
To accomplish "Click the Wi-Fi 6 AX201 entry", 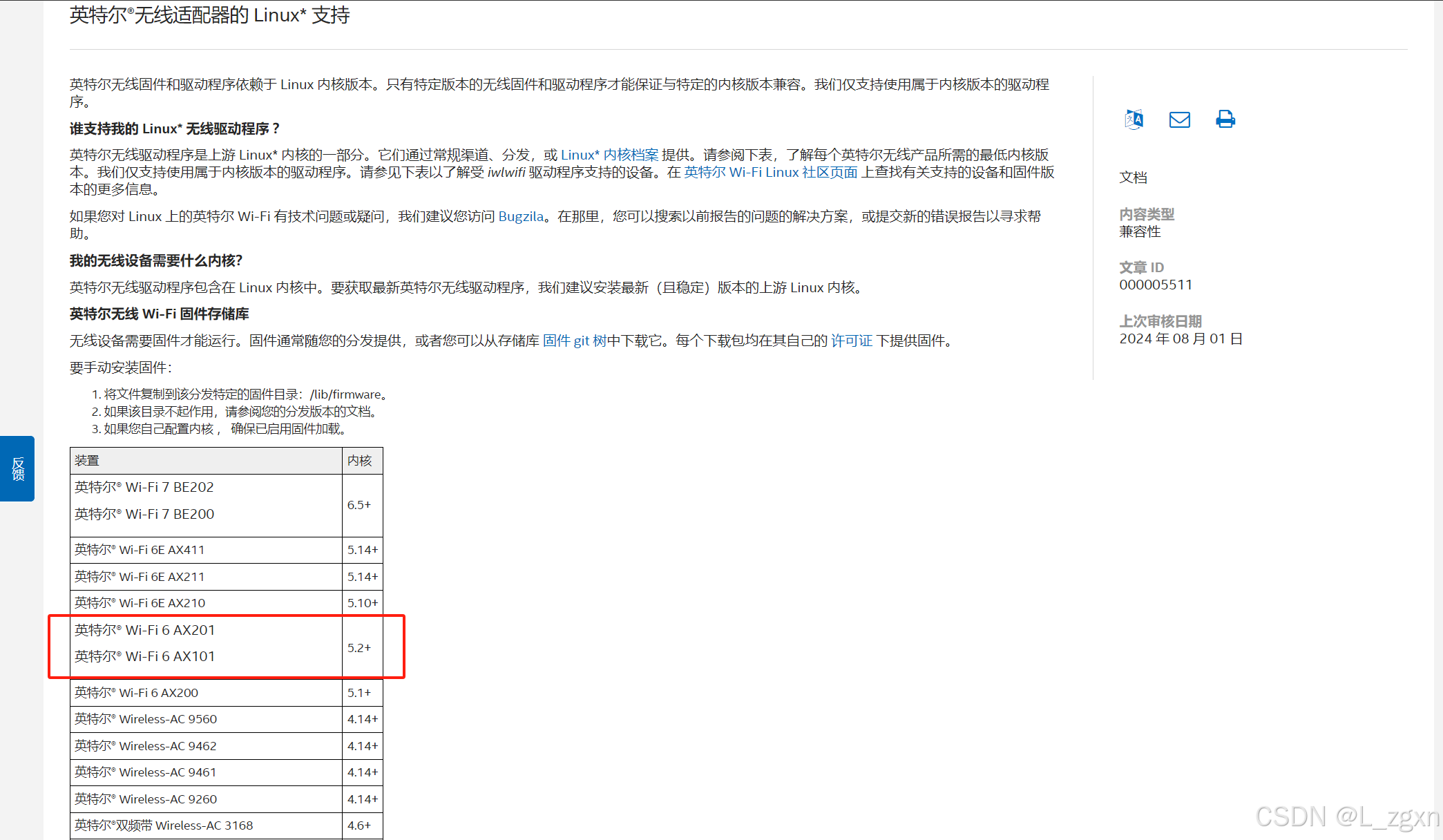I will [x=145, y=630].
